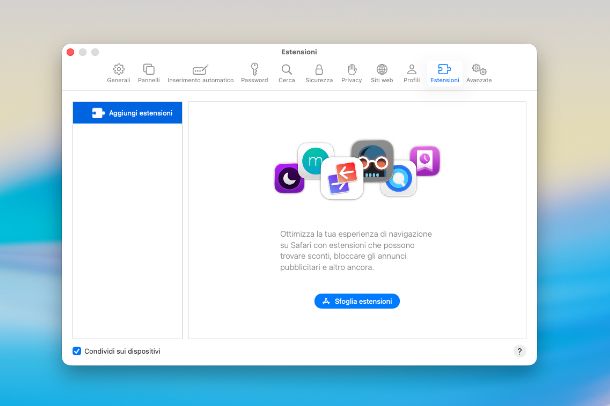This screenshot has height=406, width=610.
Task: Click the purple bookmark clock extension icon
Action: (x=425, y=160)
